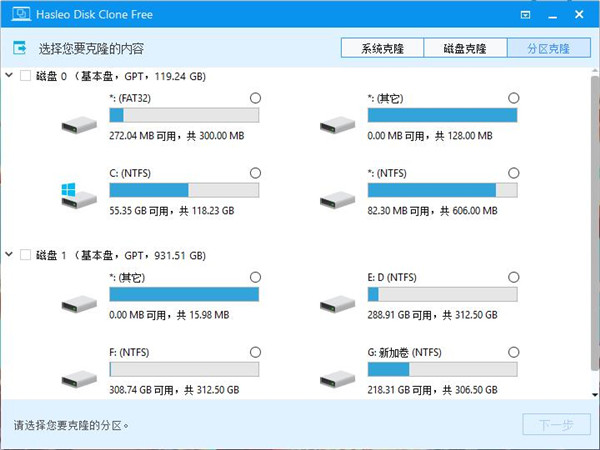Select the G: 新加卷 partition radio button
This screenshot has height=450, width=600.
pos(514,352)
